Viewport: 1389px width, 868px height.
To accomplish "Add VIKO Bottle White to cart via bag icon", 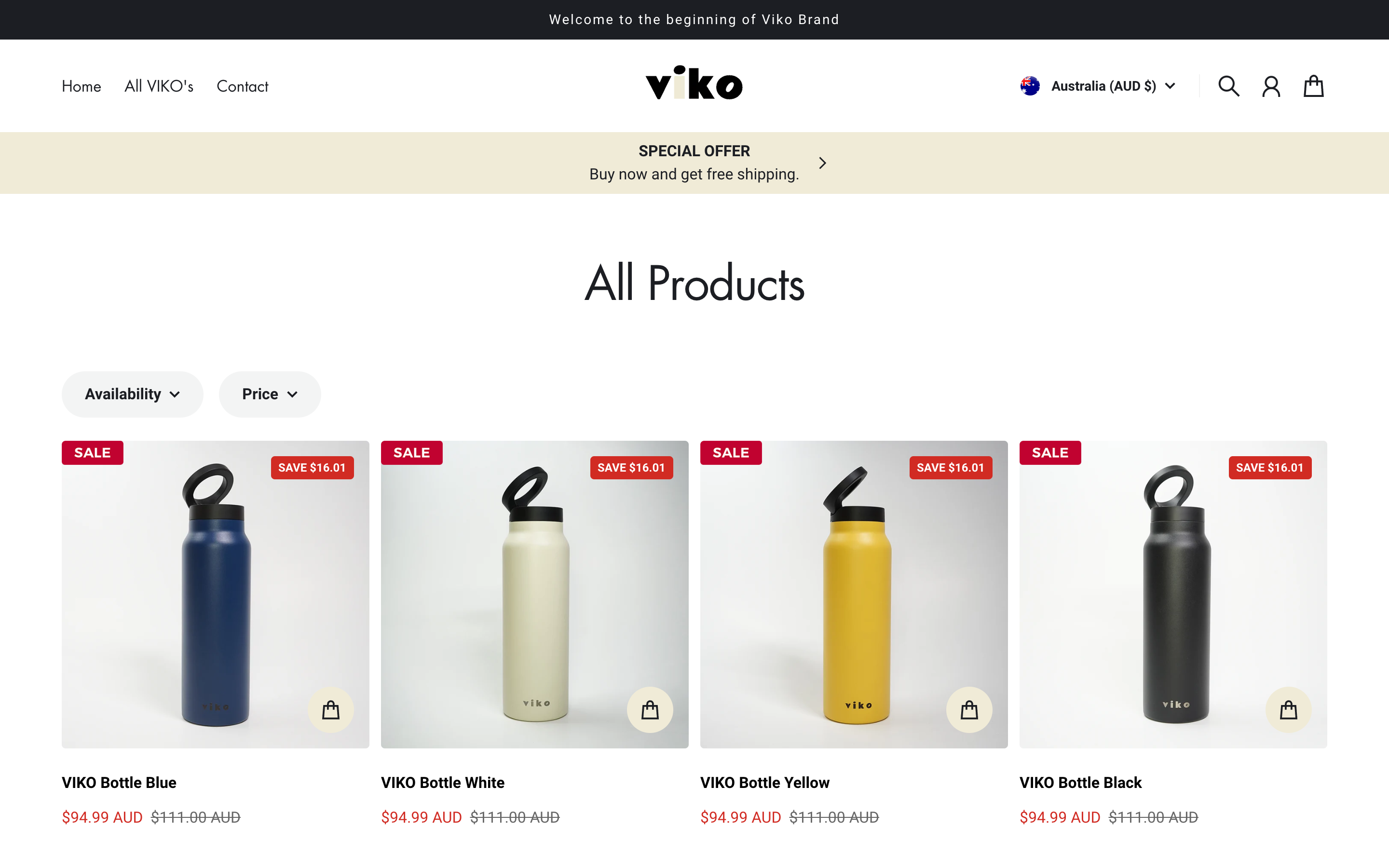I will pos(650,709).
